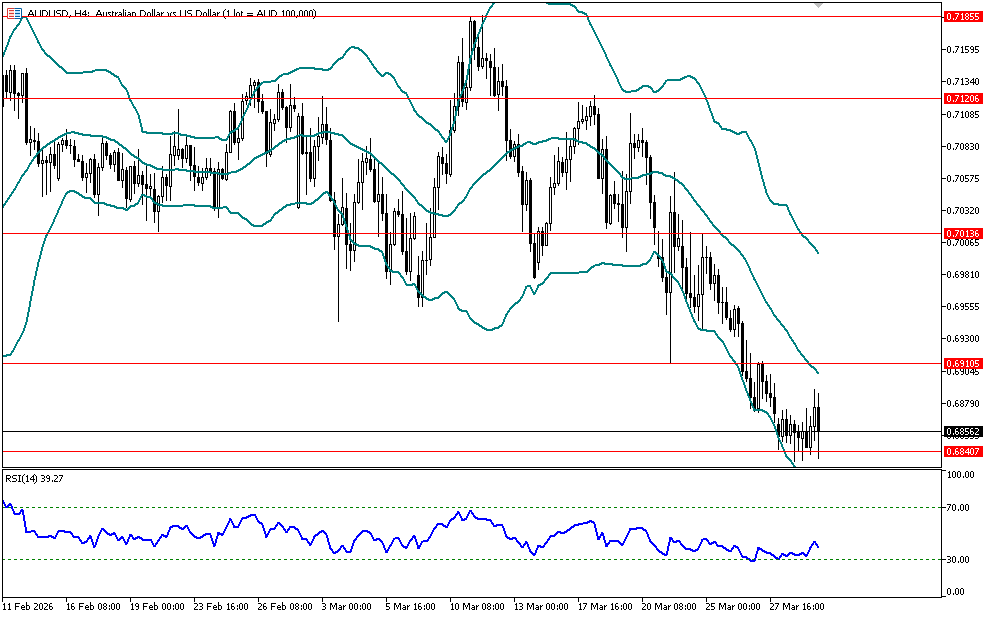Select the red 0.71206 price level tag
The height and width of the screenshot is (618, 994).
(963, 98)
